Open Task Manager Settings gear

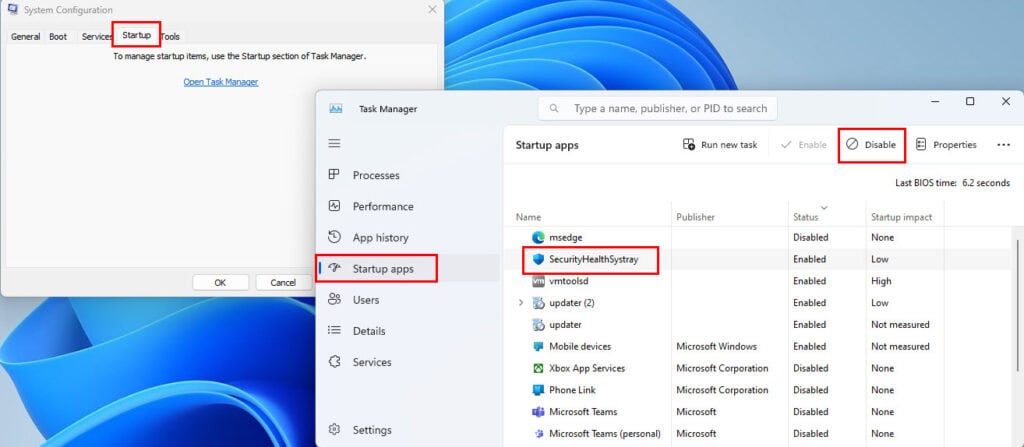pos(334,429)
